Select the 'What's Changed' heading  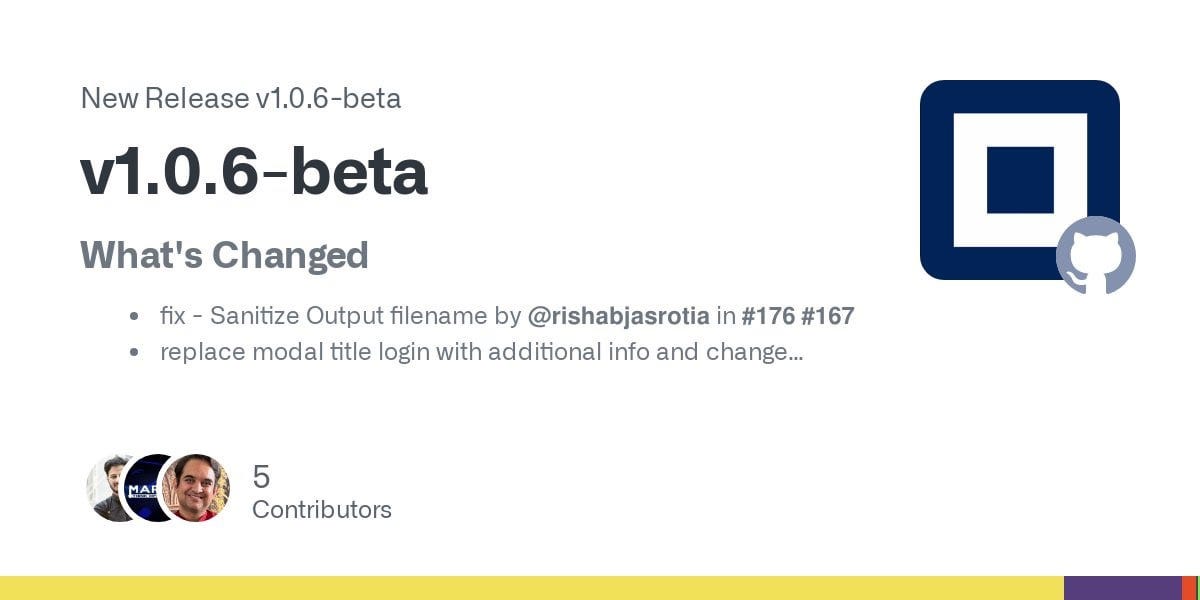click(x=224, y=255)
